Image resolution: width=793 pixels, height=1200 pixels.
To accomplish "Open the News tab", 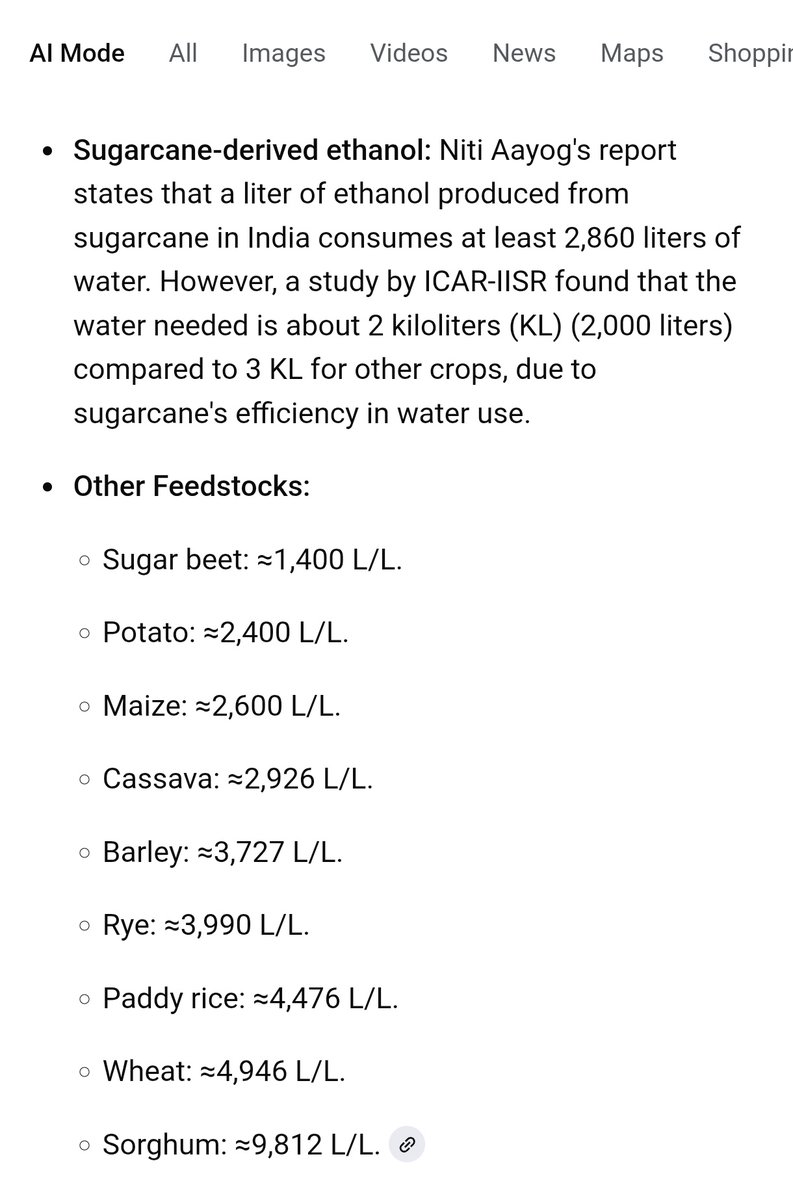I will 524,53.
